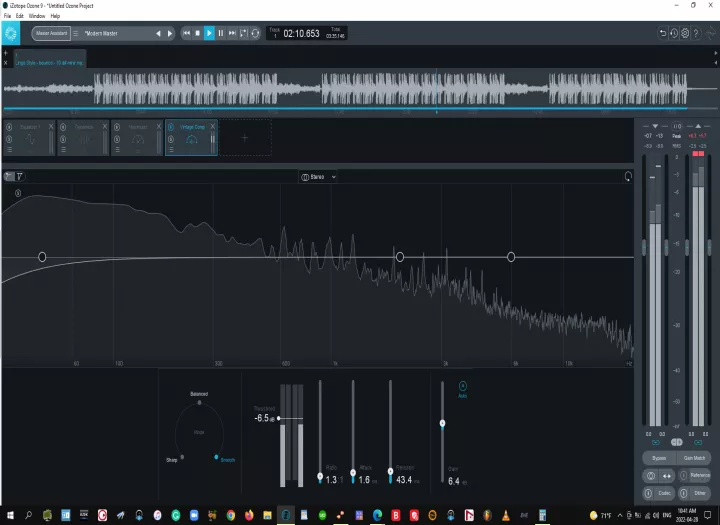720x525 pixels.
Task: Open the preset list menu icon
Action: 76,34
